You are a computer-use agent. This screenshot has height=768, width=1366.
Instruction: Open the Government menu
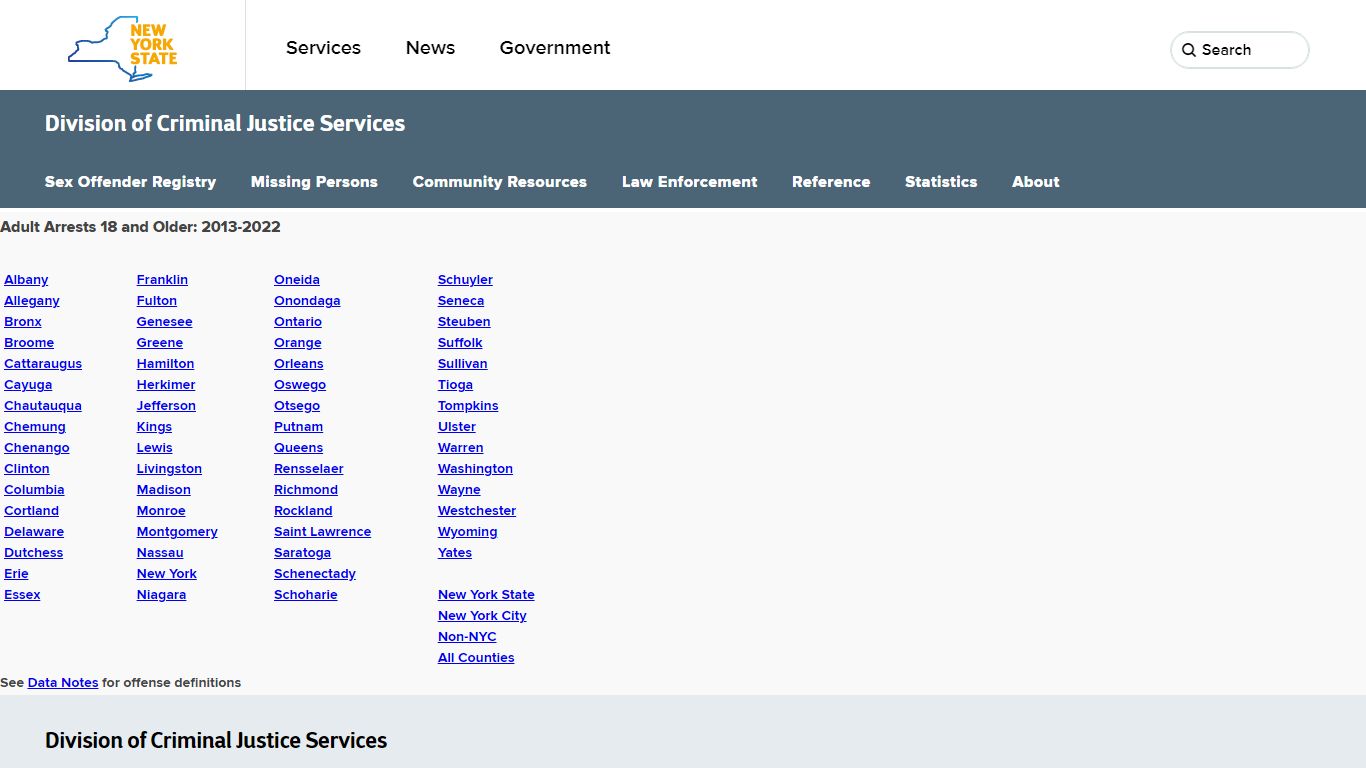(555, 48)
